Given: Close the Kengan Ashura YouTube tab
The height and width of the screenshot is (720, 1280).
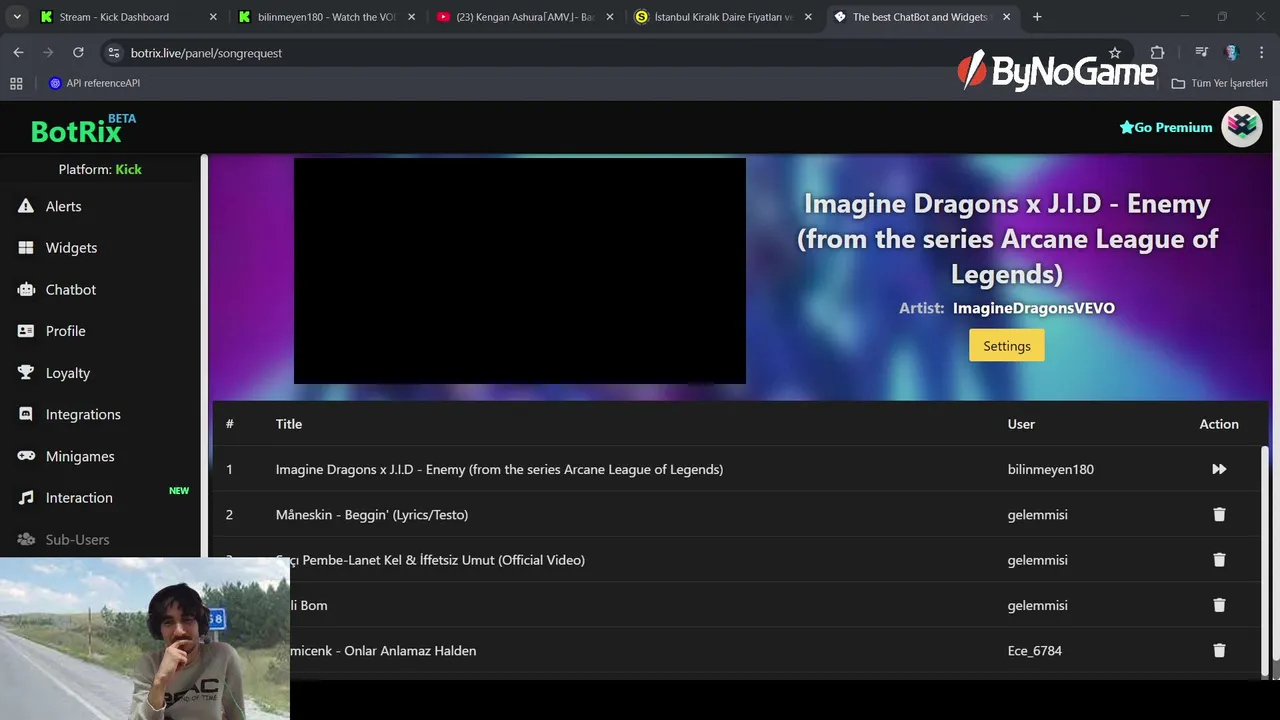Looking at the screenshot, I should [x=610, y=17].
